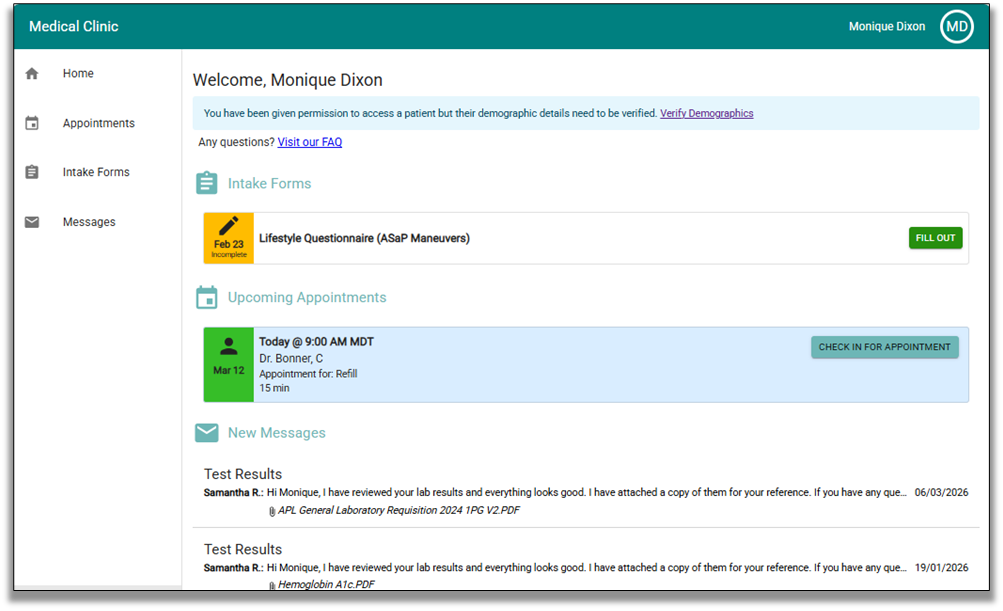Click Check In For Appointment button
Image resolution: width=1003 pixels, height=611 pixels.
(x=884, y=347)
